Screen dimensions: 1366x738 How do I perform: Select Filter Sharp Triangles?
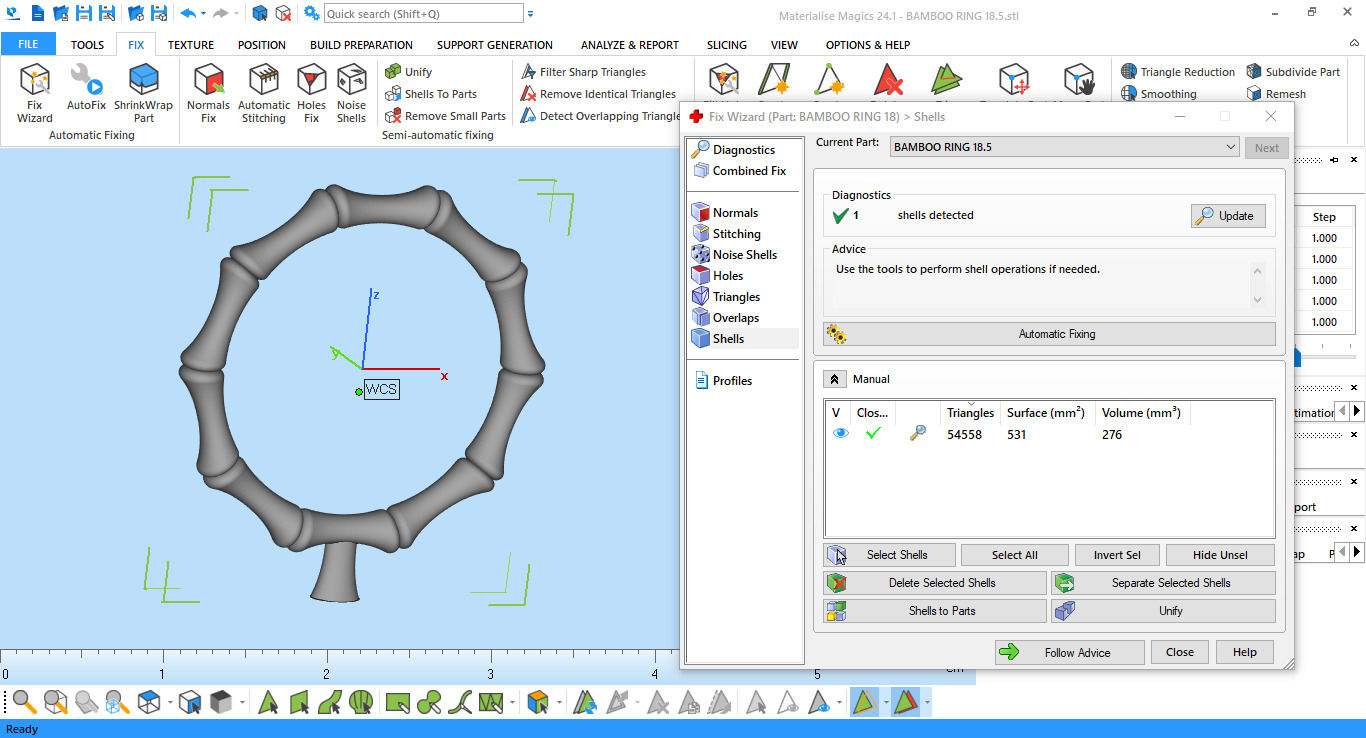click(x=584, y=72)
